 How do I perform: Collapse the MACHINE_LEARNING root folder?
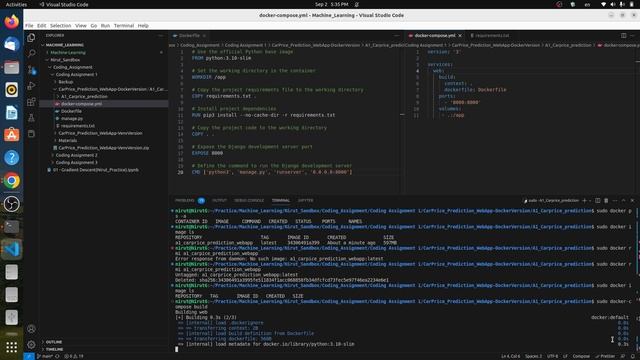(64, 45)
